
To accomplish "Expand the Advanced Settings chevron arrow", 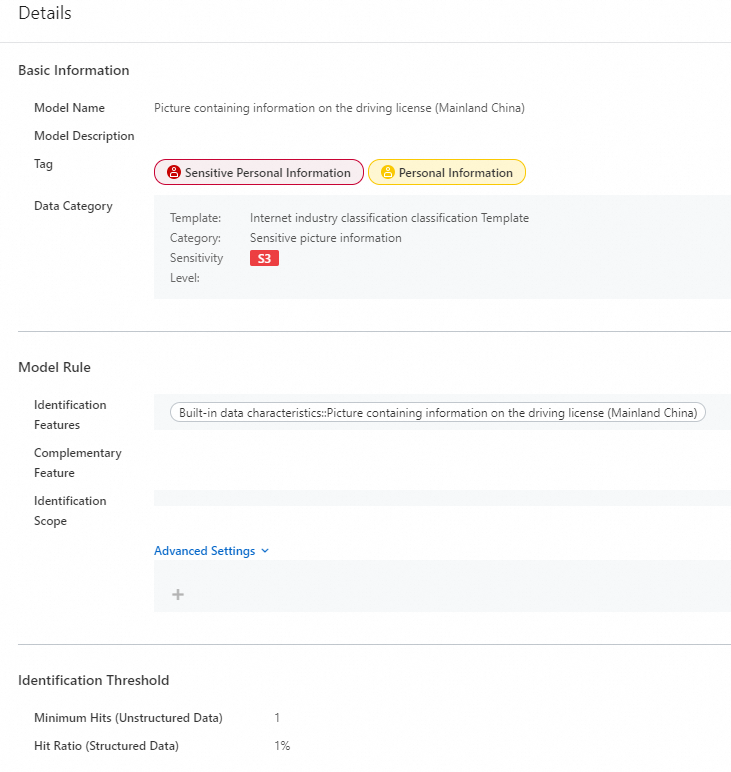I will (265, 551).
